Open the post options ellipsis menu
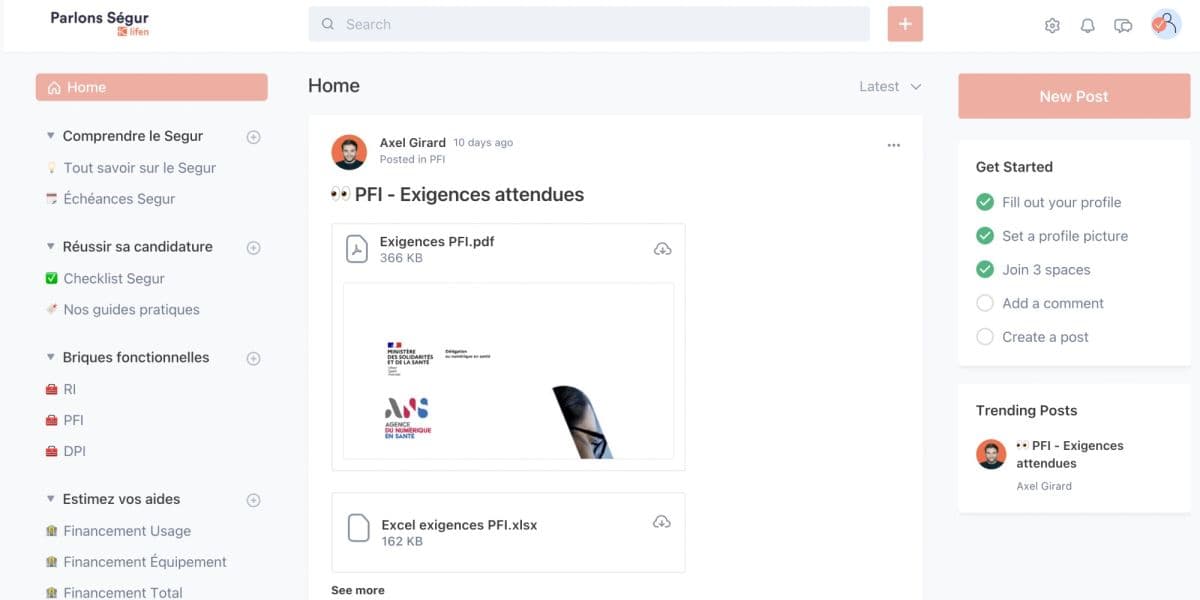Screen dimensions: 1200x600 point(893,144)
